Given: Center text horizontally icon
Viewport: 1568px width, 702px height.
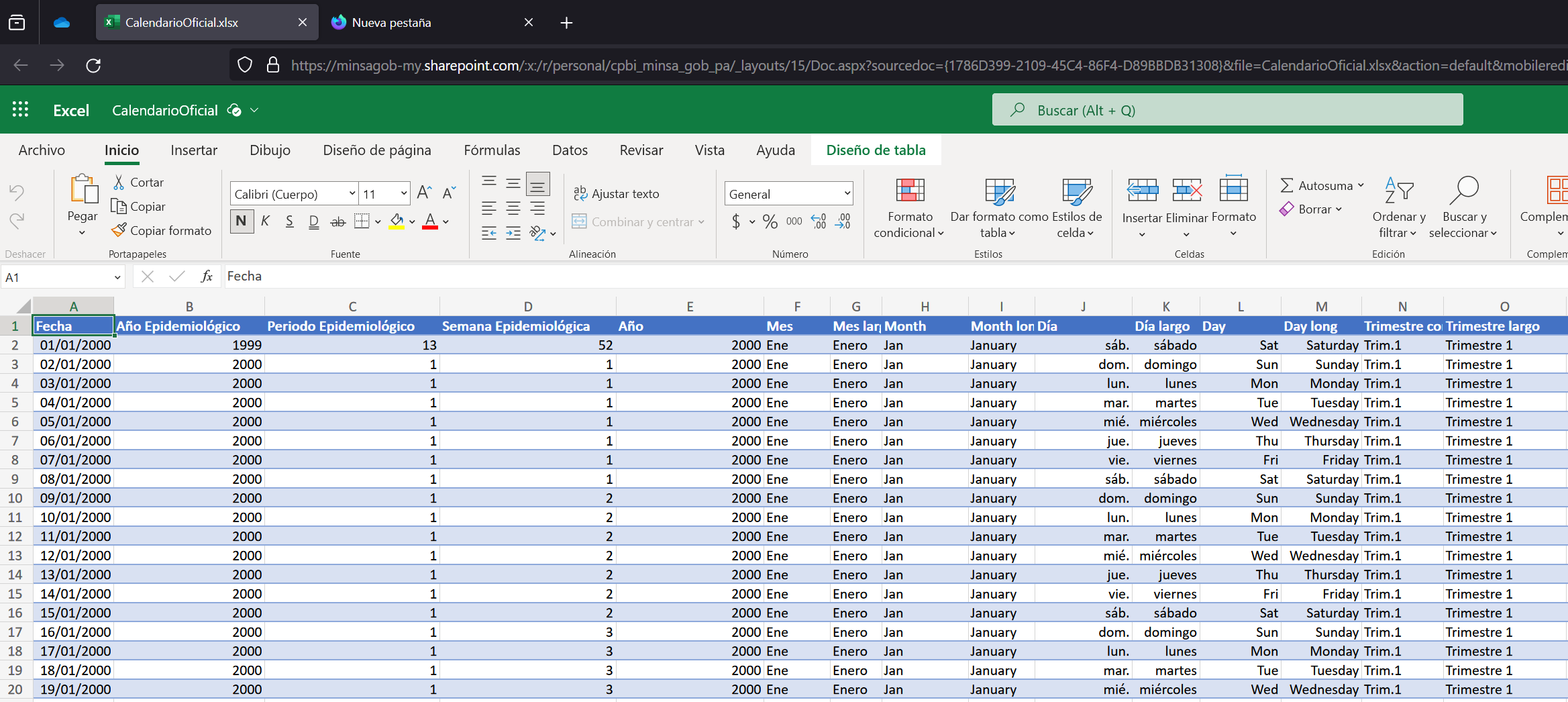Looking at the screenshot, I should pos(513,208).
